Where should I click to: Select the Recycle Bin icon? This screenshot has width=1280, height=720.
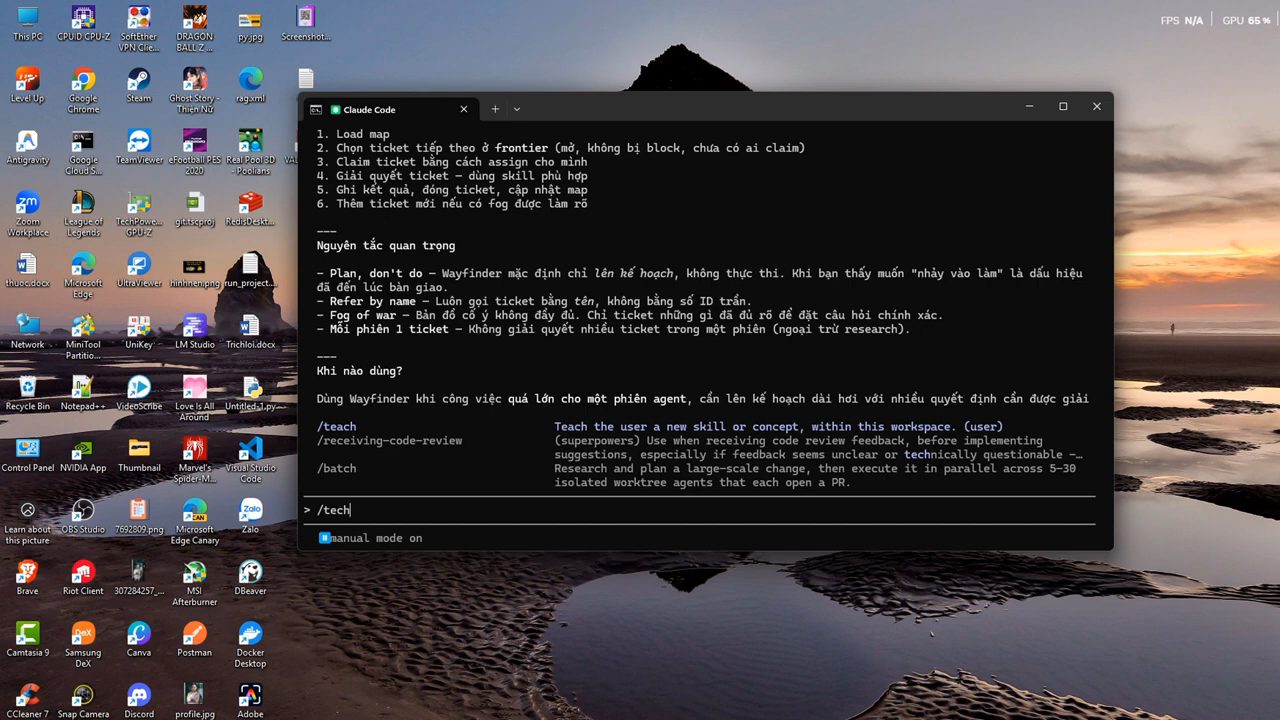[x=27, y=393]
